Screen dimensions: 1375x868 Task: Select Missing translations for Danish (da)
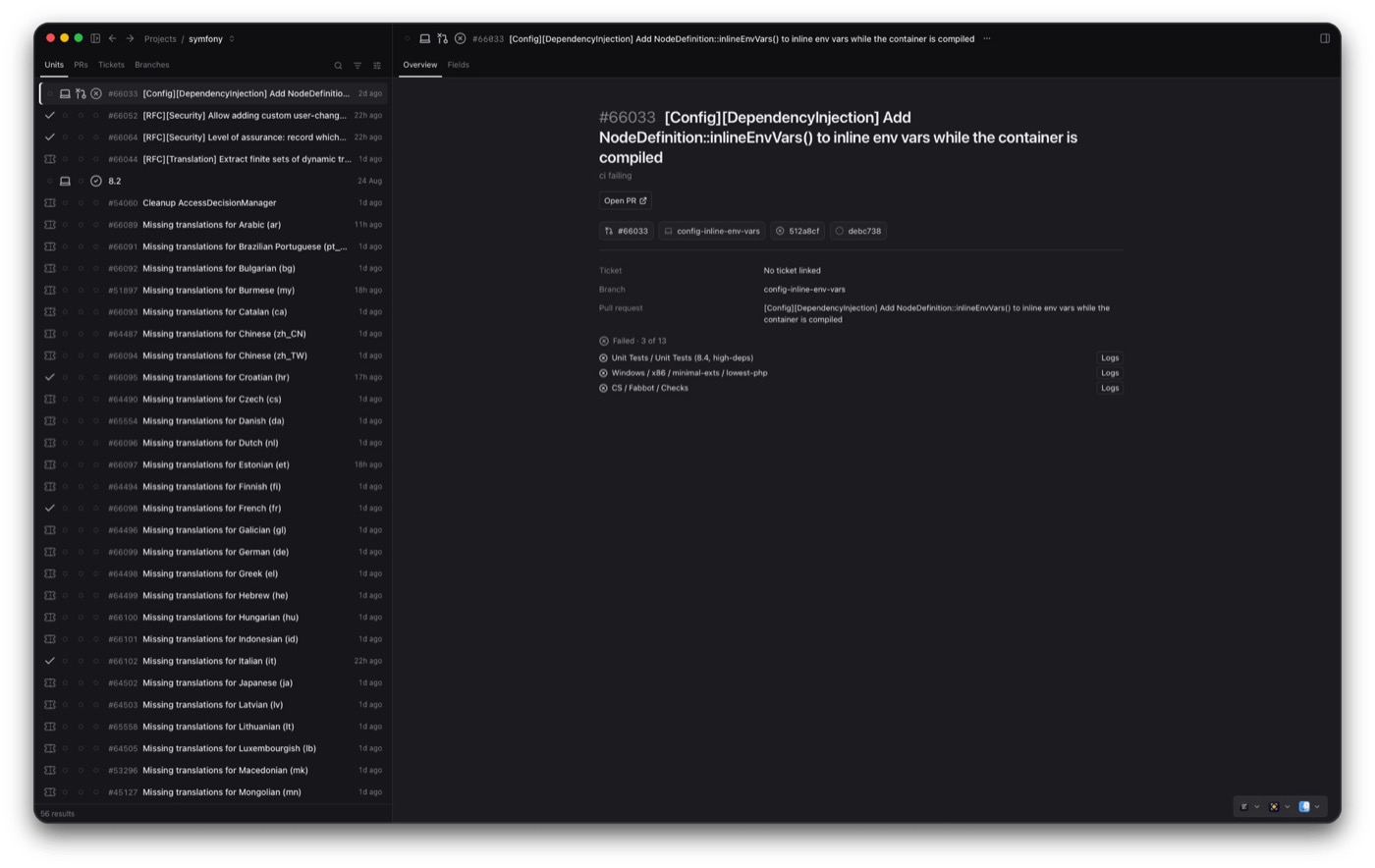213,421
